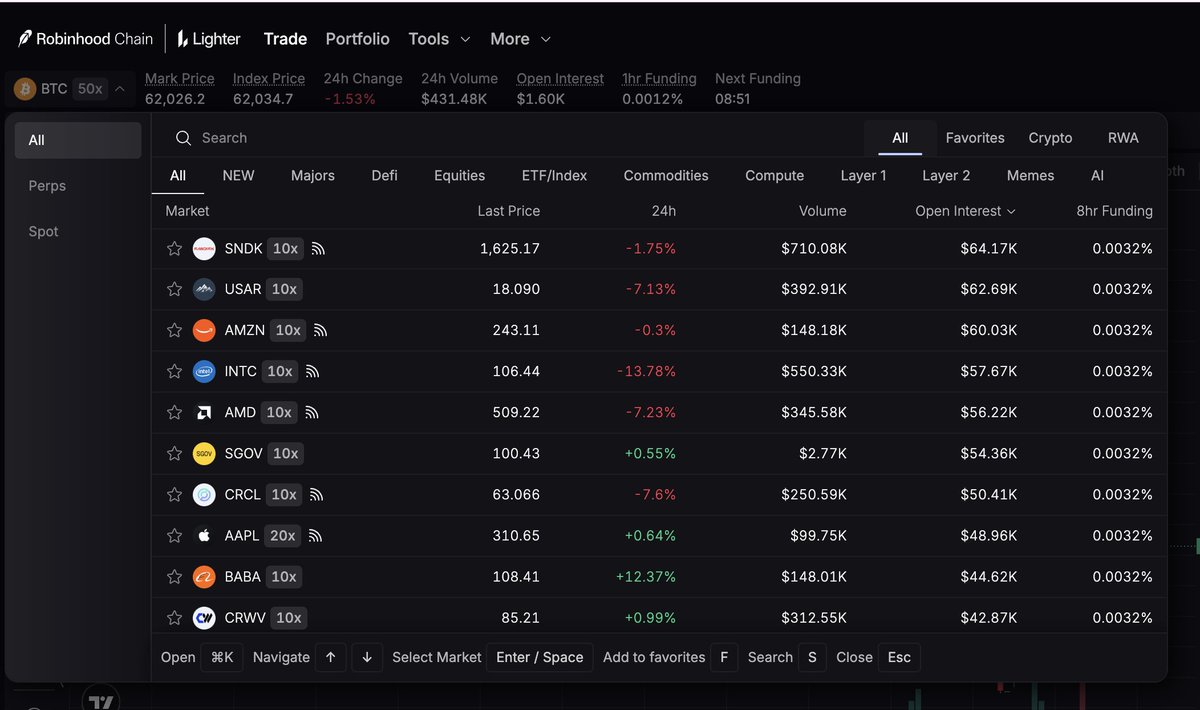
Task: Star the INTC market row
Action: tap(174, 371)
